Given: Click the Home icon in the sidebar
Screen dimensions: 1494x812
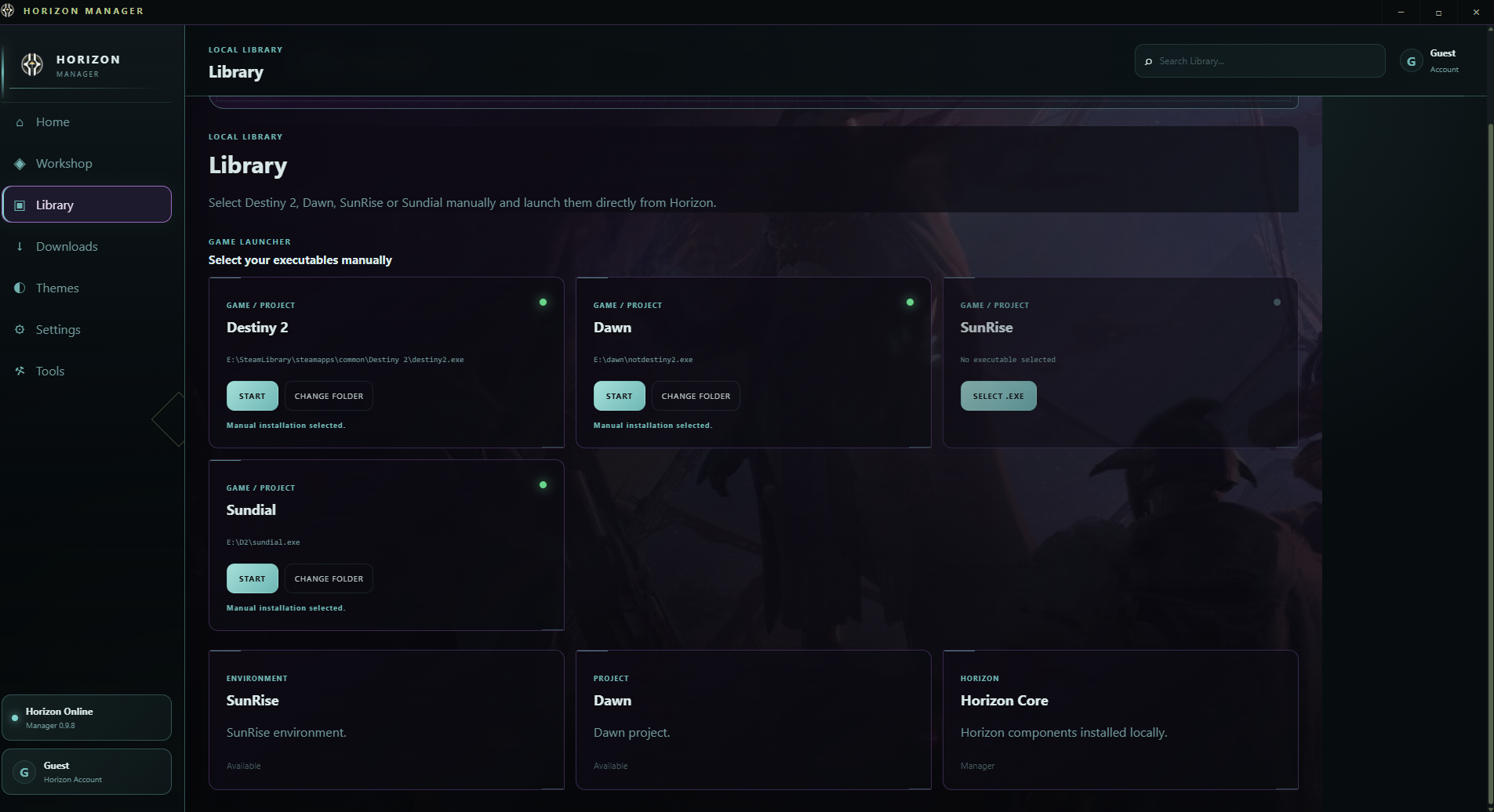Looking at the screenshot, I should (x=20, y=122).
